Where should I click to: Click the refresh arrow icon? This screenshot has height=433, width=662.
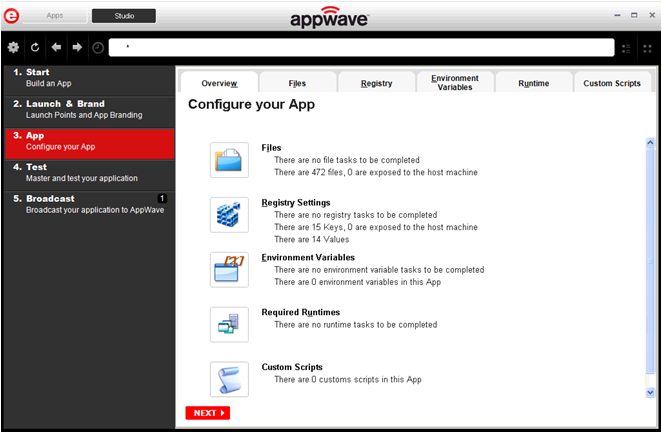point(35,47)
